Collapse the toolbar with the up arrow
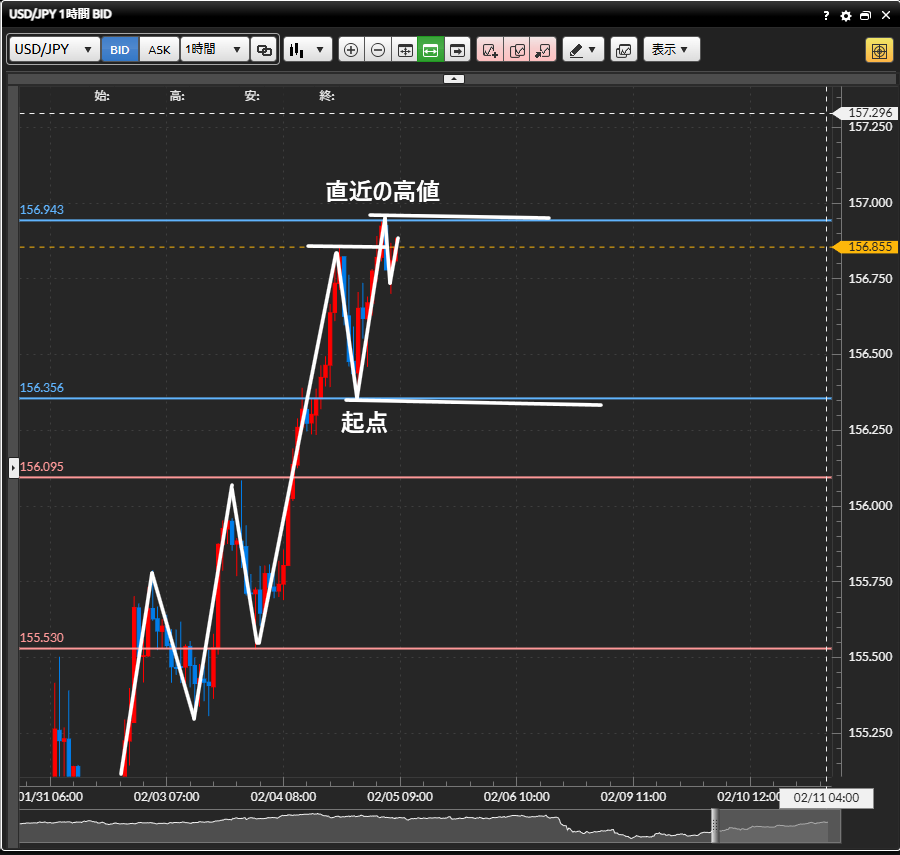 [x=453, y=78]
